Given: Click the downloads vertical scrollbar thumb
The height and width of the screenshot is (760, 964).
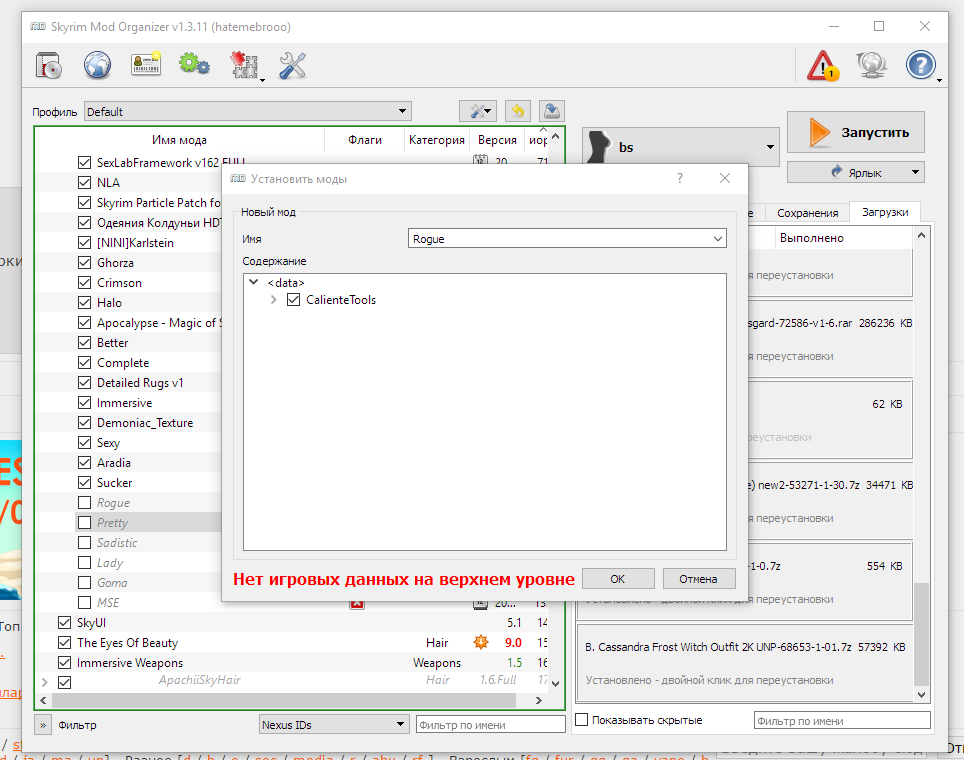Looking at the screenshot, I should pos(921,634).
